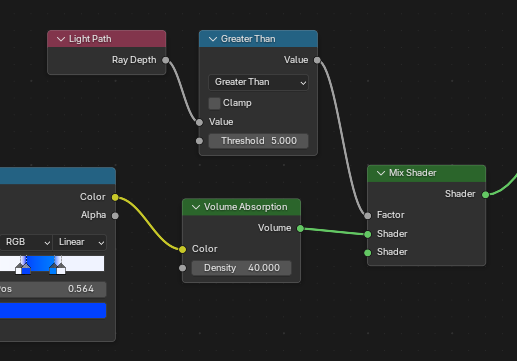
Task: Click Mix Shader Factor input socket
Action: pyautogui.click(x=368, y=216)
